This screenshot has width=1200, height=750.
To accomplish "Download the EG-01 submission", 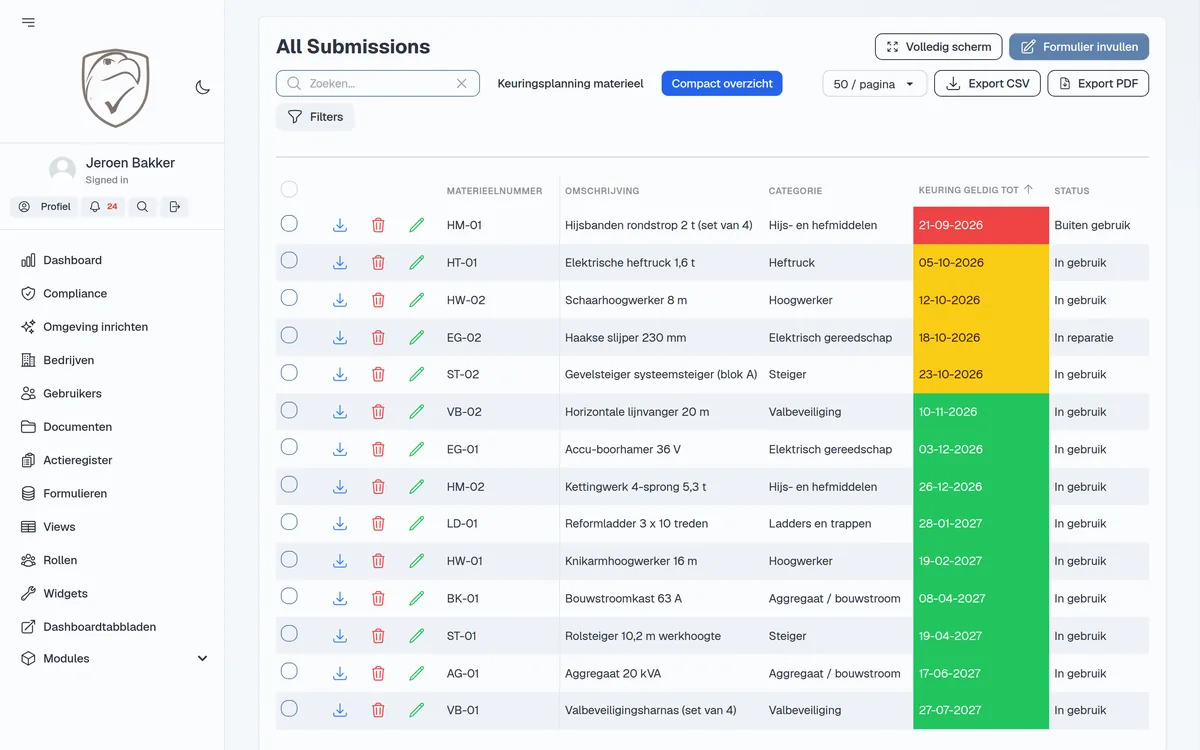I will 340,450.
